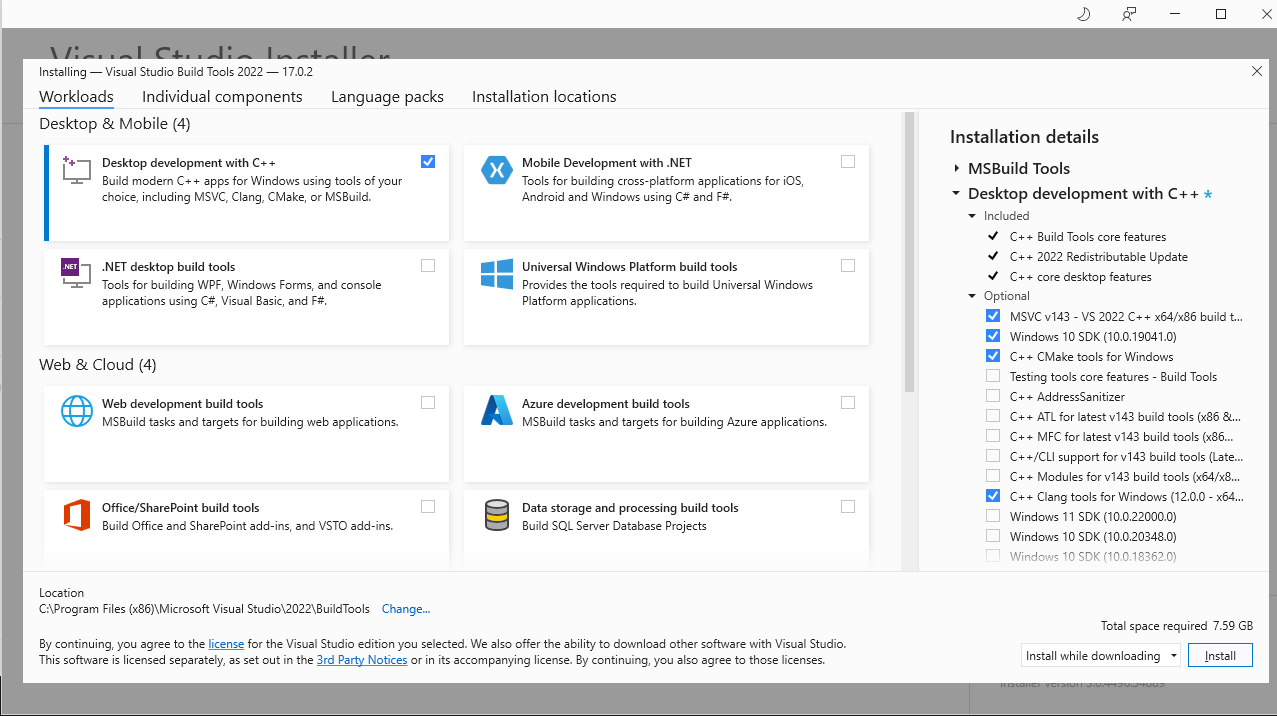Uncheck the Desktop development with C++ workload
1277x716 pixels.
click(428, 162)
